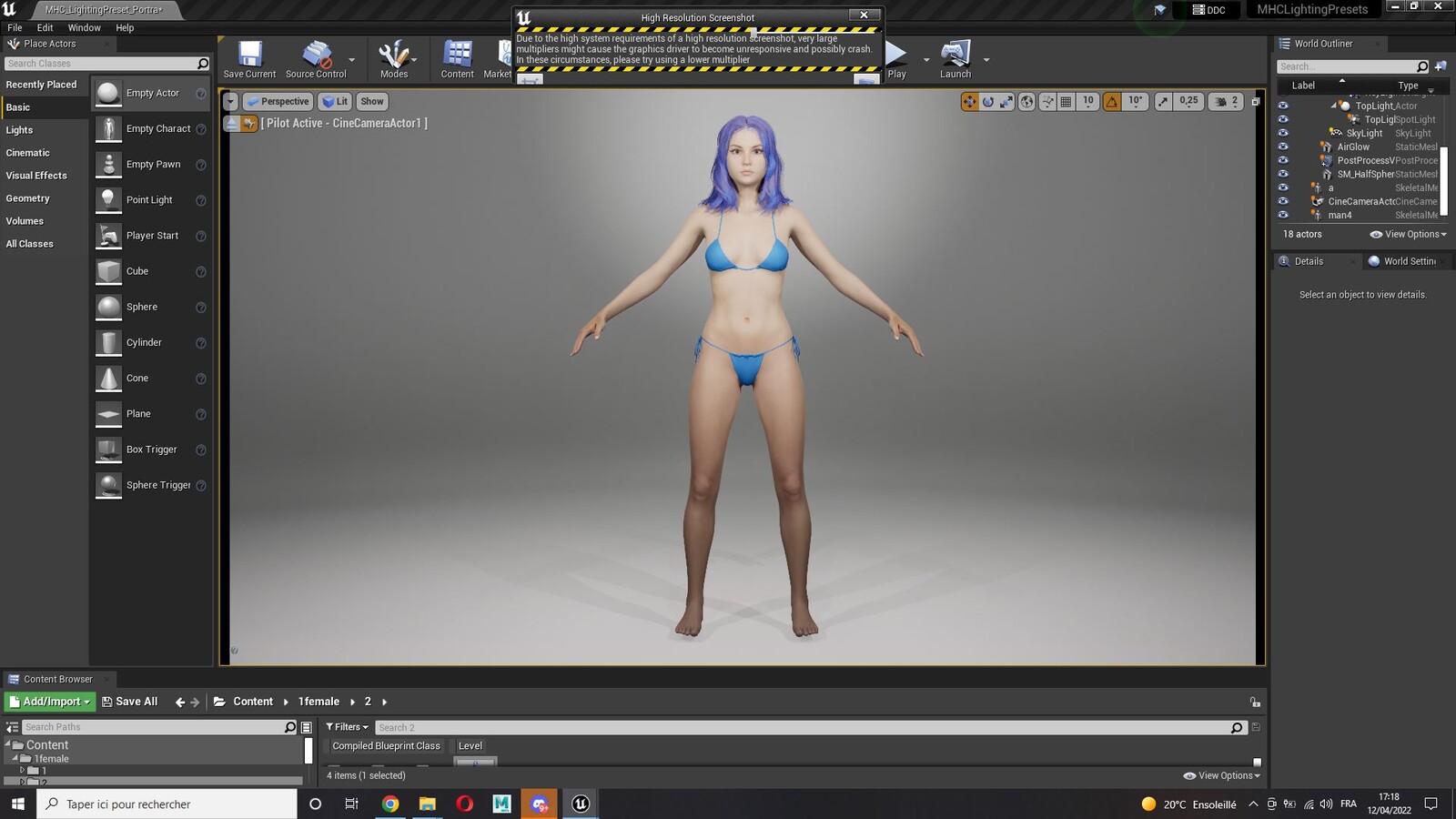Image resolution: width=1456 pixels, height=819 pixels.
Task: Open the Edit menu
Action: 45,28
